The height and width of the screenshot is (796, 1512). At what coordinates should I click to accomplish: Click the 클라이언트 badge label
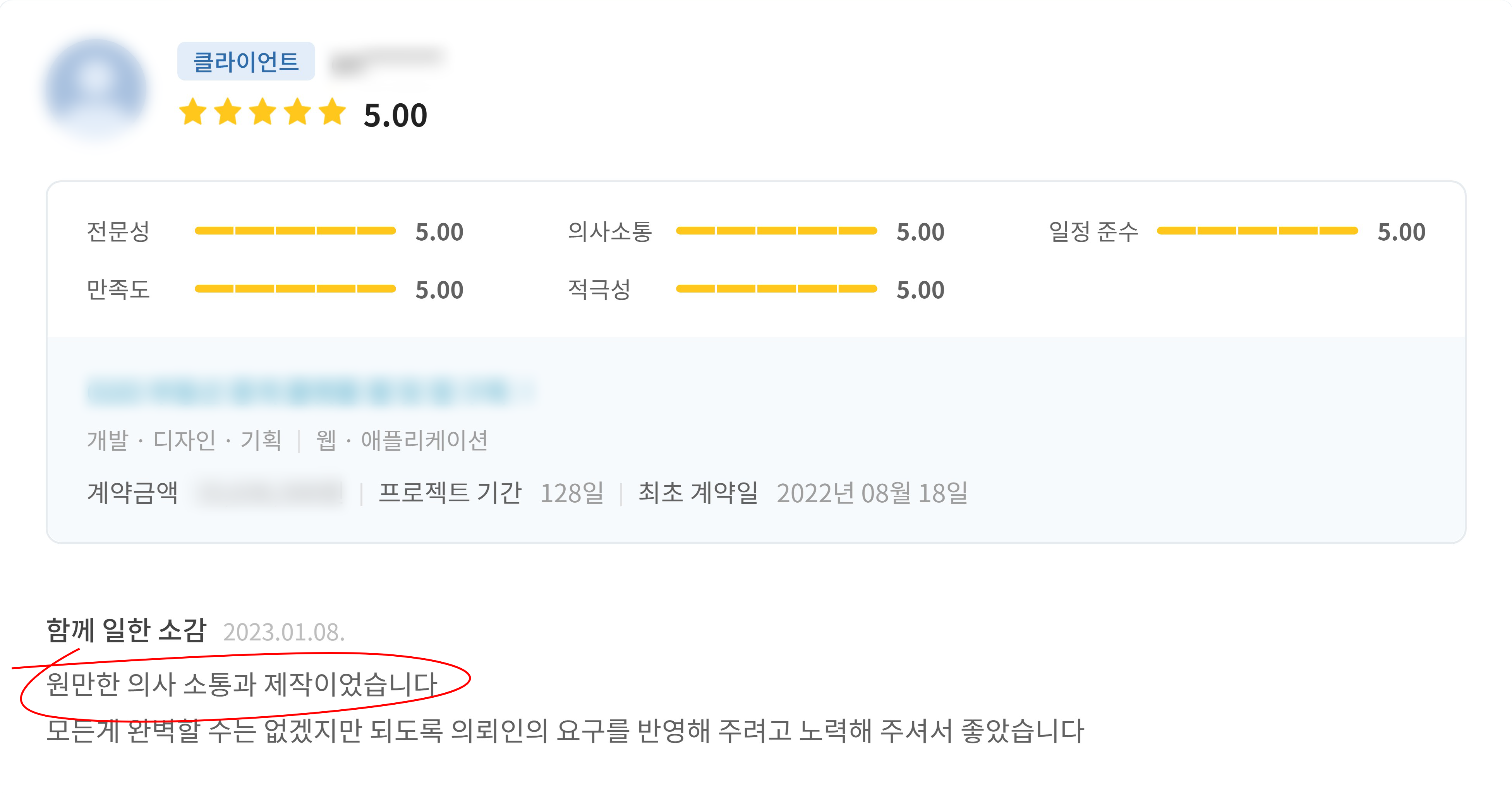point(246,62)
